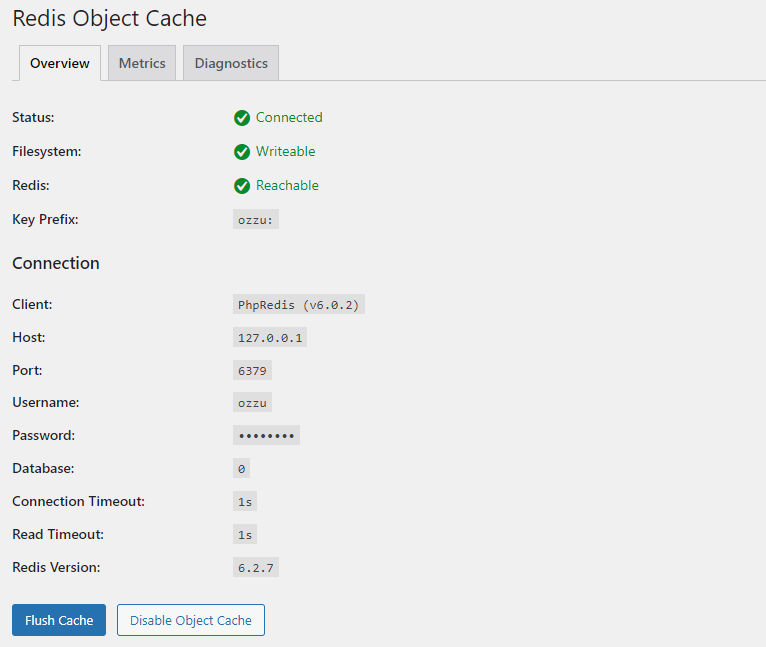
Task: Click the 'Connection Timeout:' label
Action: [79, 501]
